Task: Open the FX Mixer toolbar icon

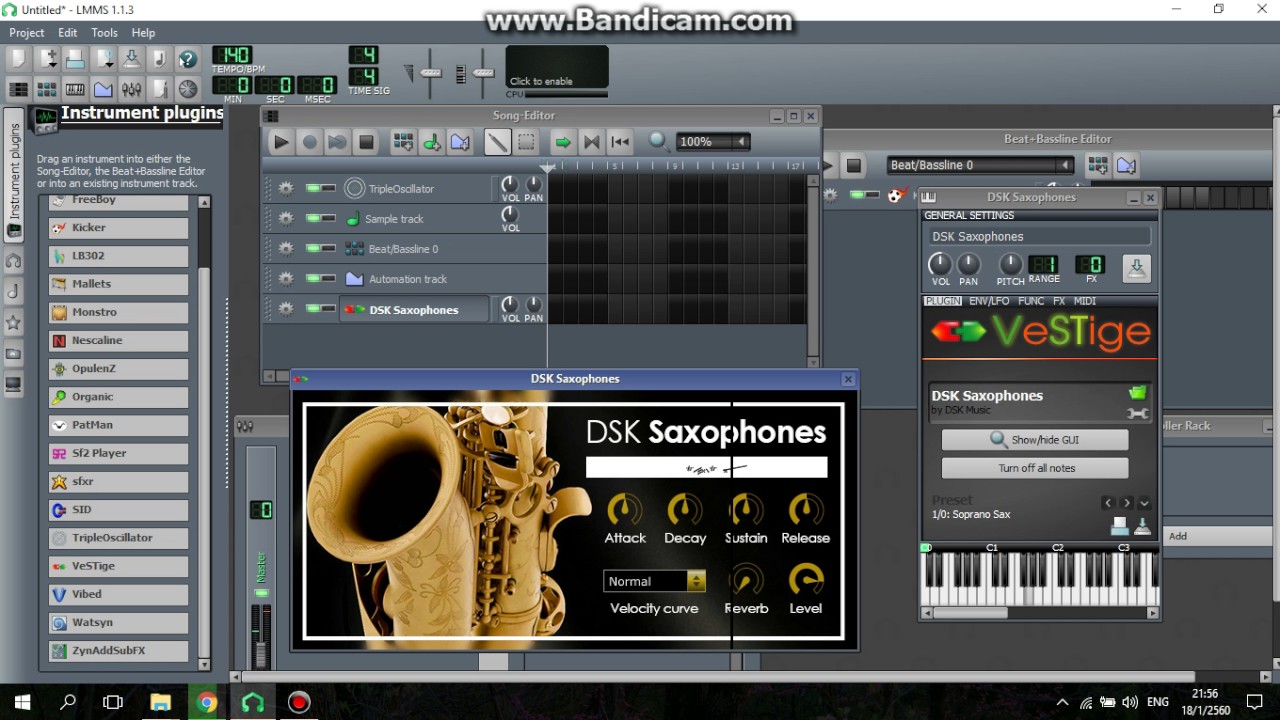Action: 131,88
